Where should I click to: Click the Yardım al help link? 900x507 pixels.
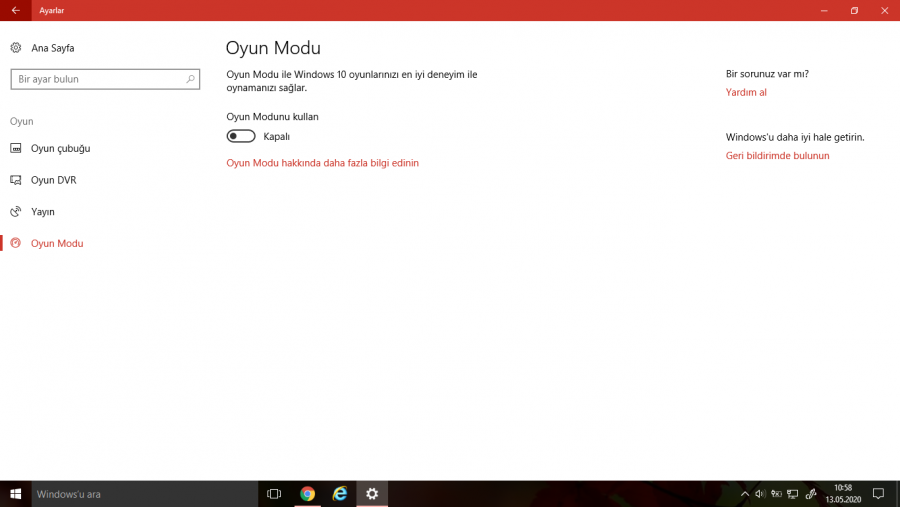(x=746, y=92)
